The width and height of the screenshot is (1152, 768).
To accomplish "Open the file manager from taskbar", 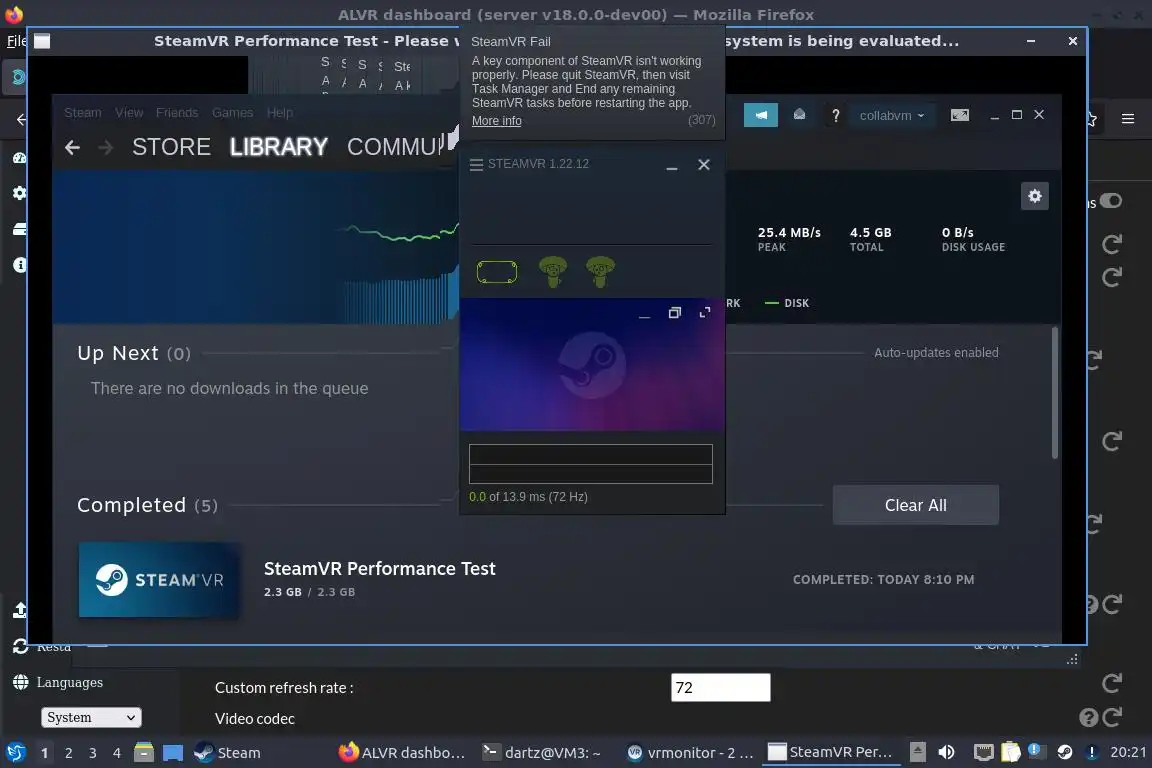I will [144, 752].
